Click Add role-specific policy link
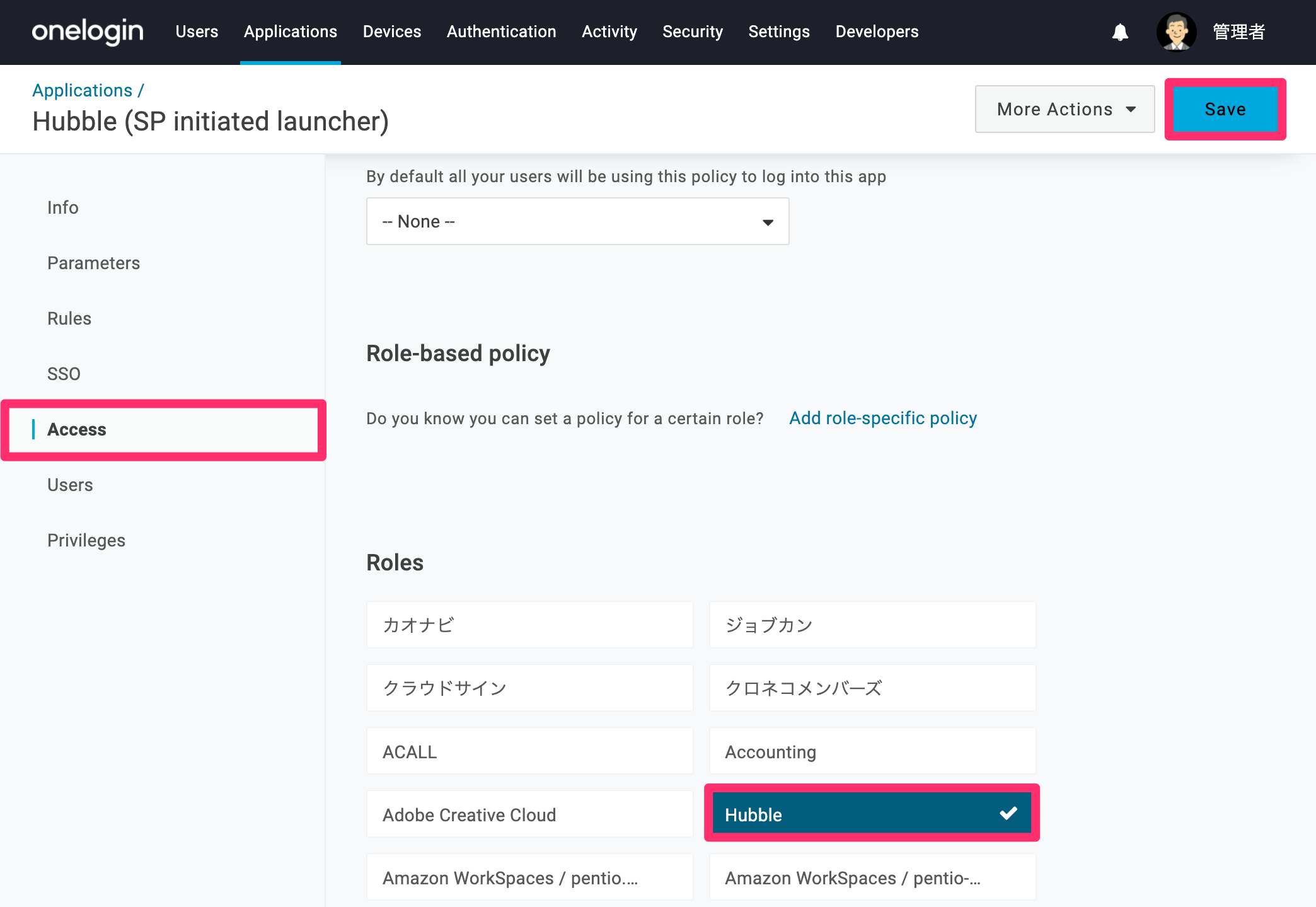Screen dimensions: 1316x907 click(x=883, y=418)
